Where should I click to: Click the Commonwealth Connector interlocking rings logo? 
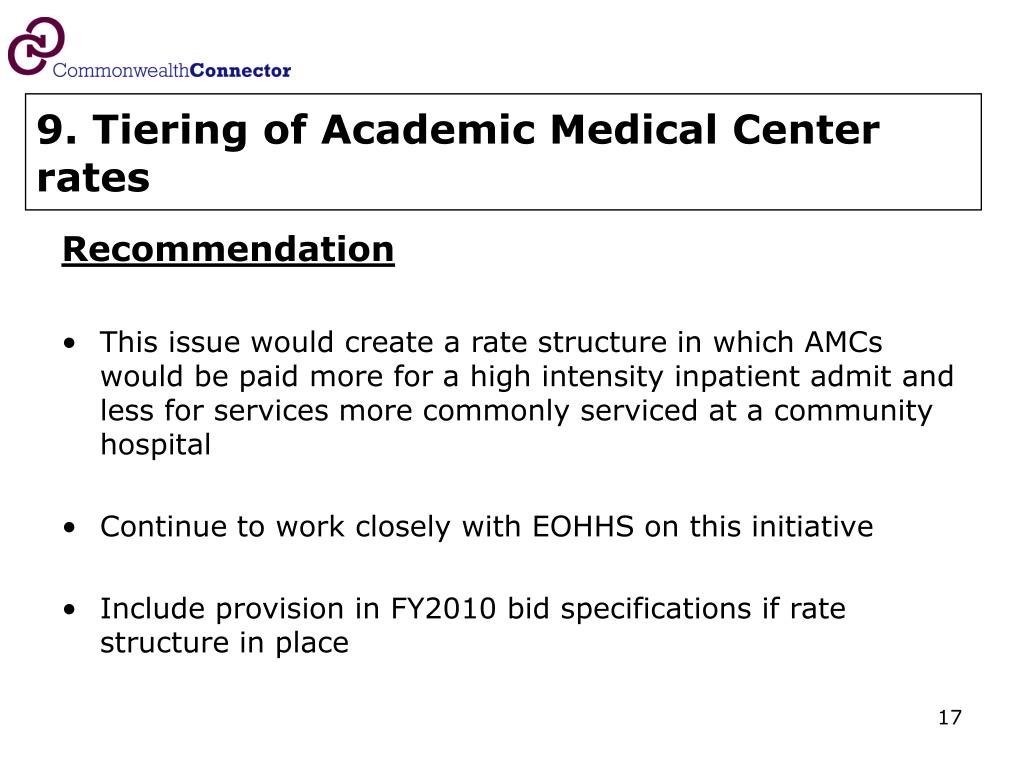pyautogui.click(x=36, y=46)
